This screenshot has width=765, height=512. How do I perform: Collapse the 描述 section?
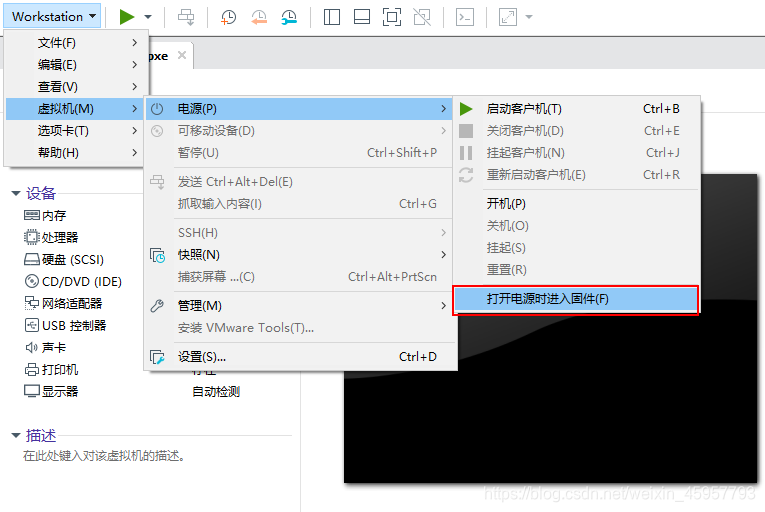[x=16, y=435]
